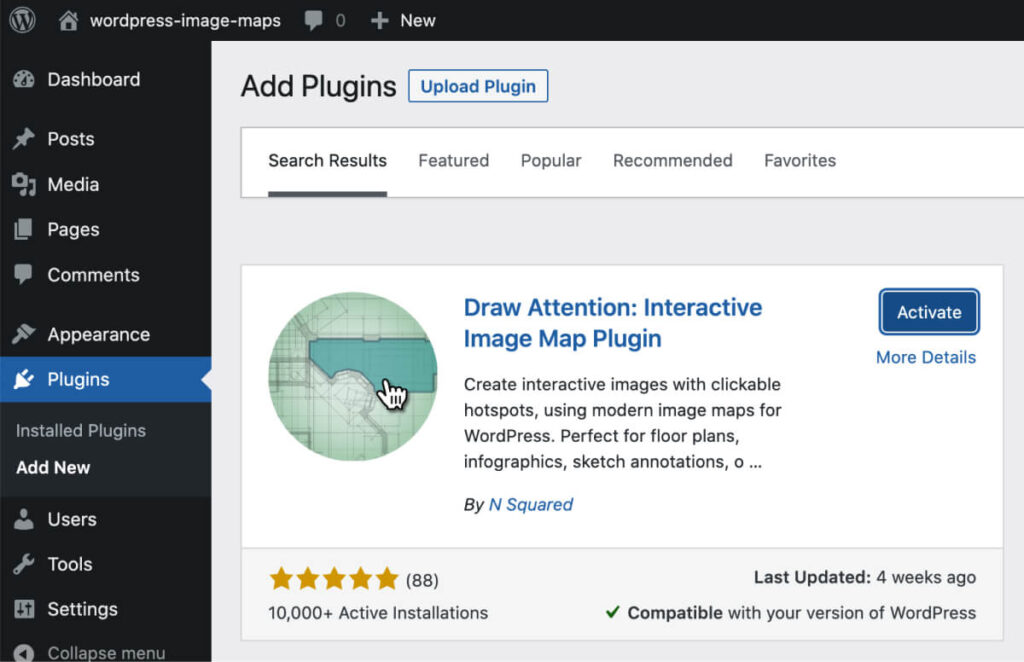Click the Plugins plug icon
The width and height of the screenshot is (1024, 662).
pos(25,379)
